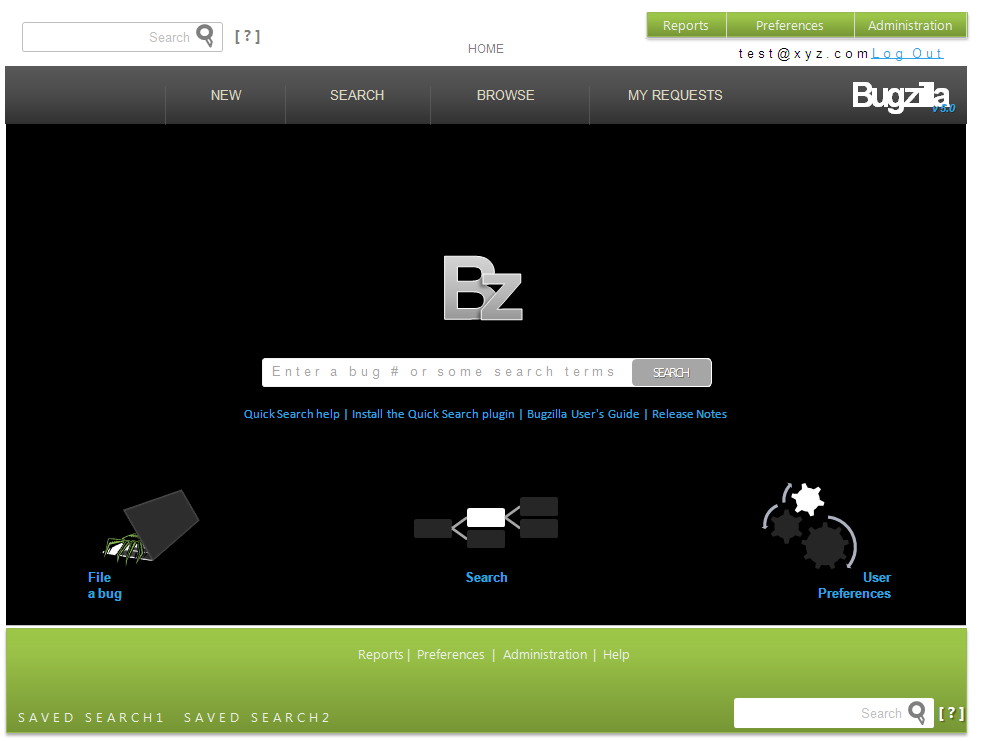
Task: Open Administration link in the footer
Action: tap(545, 654)
